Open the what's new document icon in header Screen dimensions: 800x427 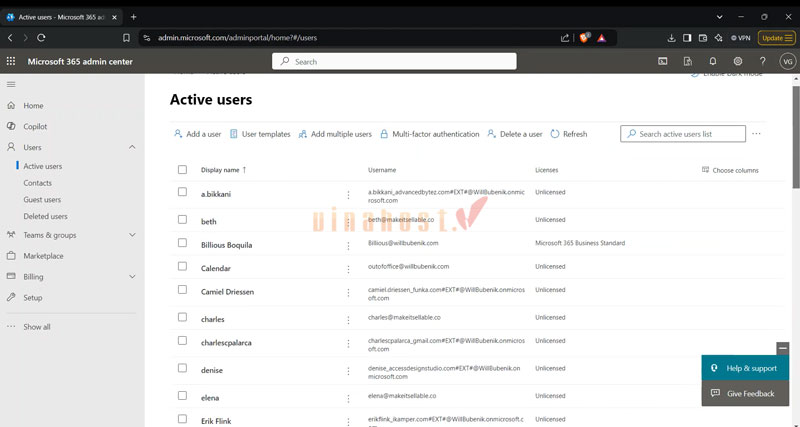click(x=688, y=61)
